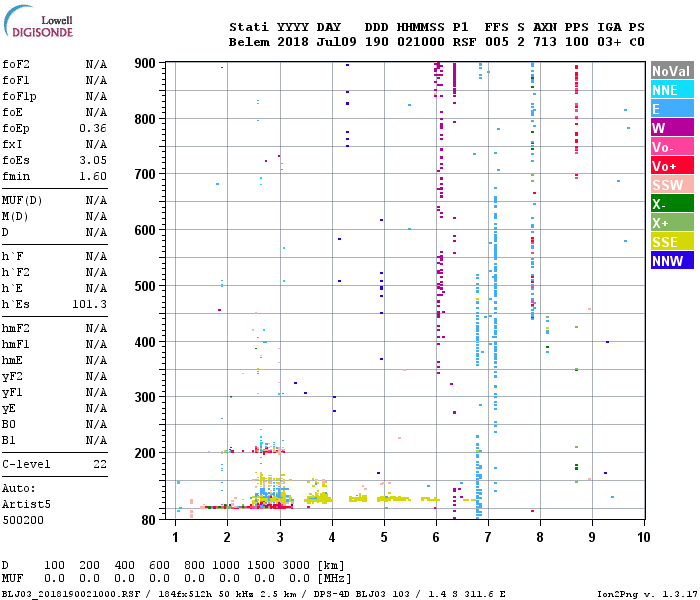Select the SSE yellow legend swatch

pos(672,242)
